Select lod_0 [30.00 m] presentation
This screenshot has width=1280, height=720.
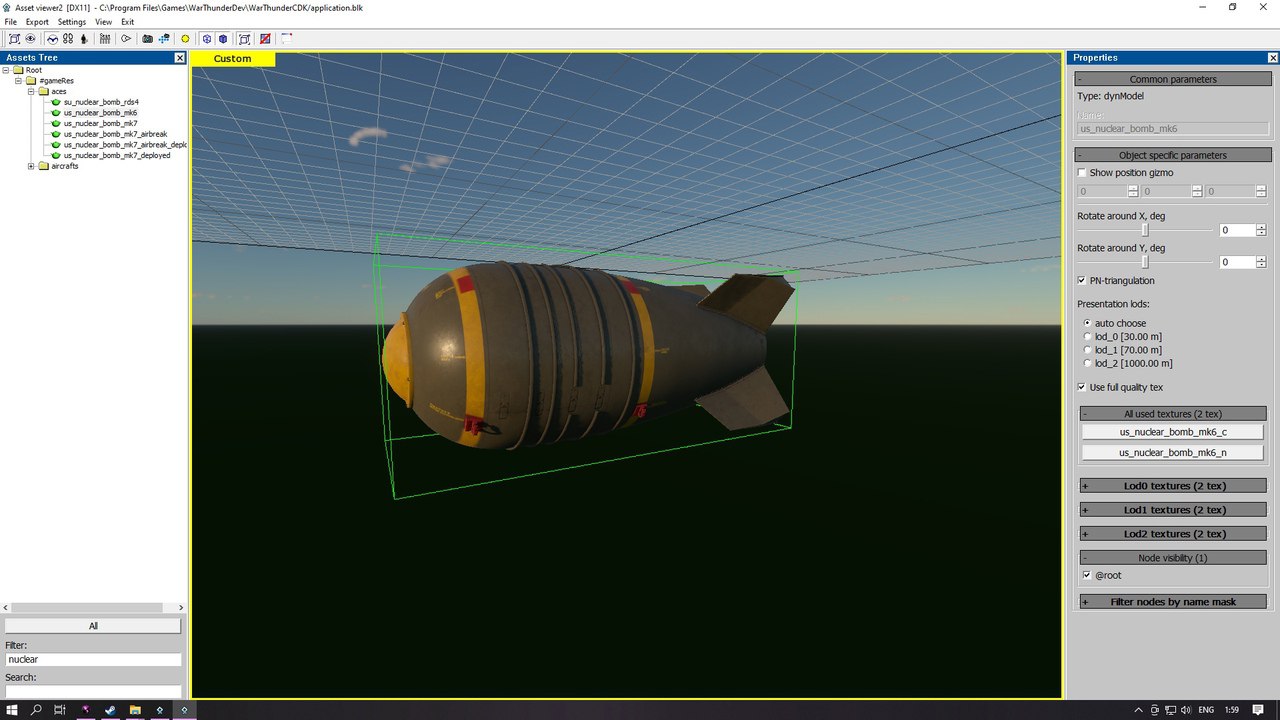[1087, 337]
